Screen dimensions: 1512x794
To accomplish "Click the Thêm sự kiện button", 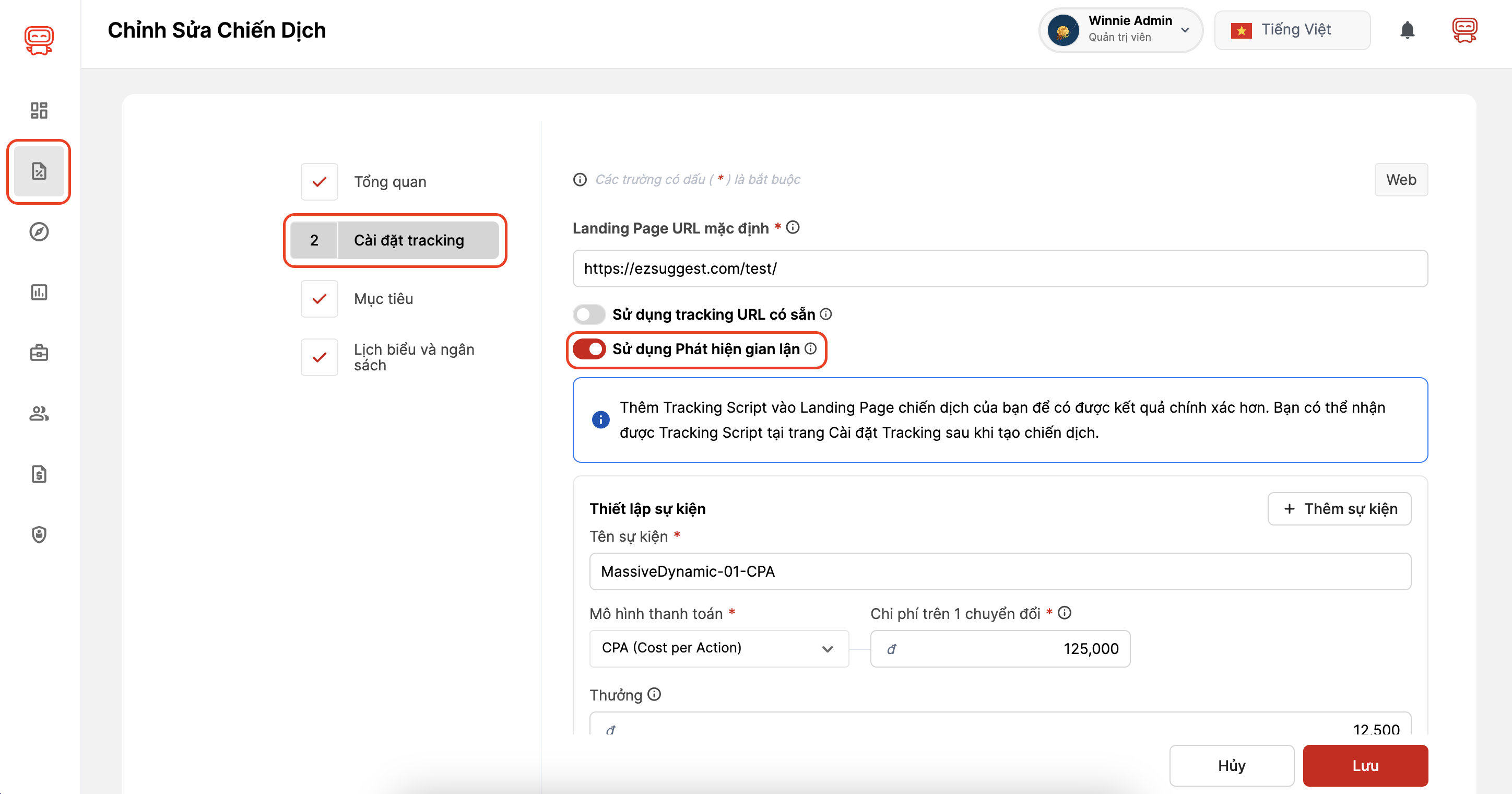I will [x=1339, y=509].
